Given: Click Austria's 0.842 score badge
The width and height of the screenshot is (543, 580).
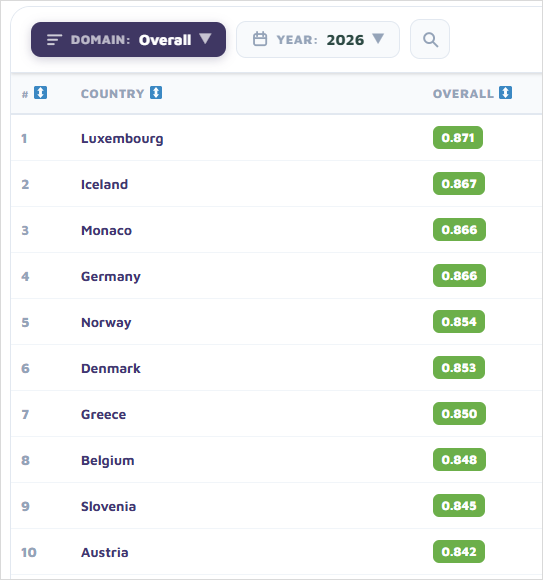Looking at the screenshot, I should (459, 551).
